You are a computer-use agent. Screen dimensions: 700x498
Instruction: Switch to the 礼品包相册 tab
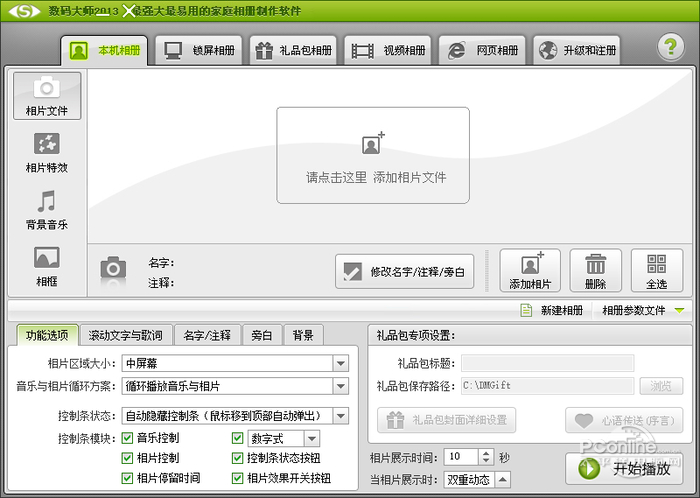coord(293,50)
